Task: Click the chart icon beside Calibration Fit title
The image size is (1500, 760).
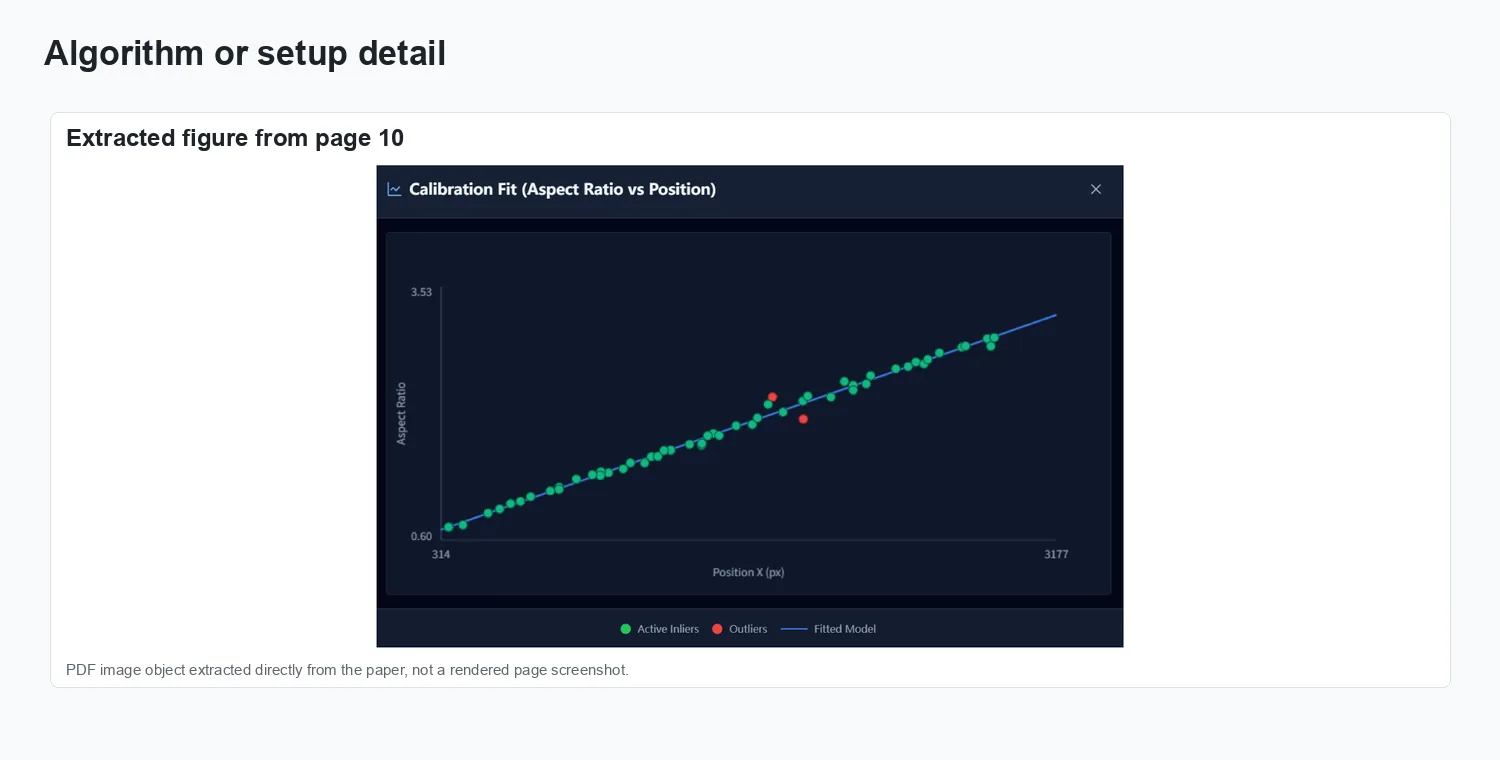Action: click(394, 189)
